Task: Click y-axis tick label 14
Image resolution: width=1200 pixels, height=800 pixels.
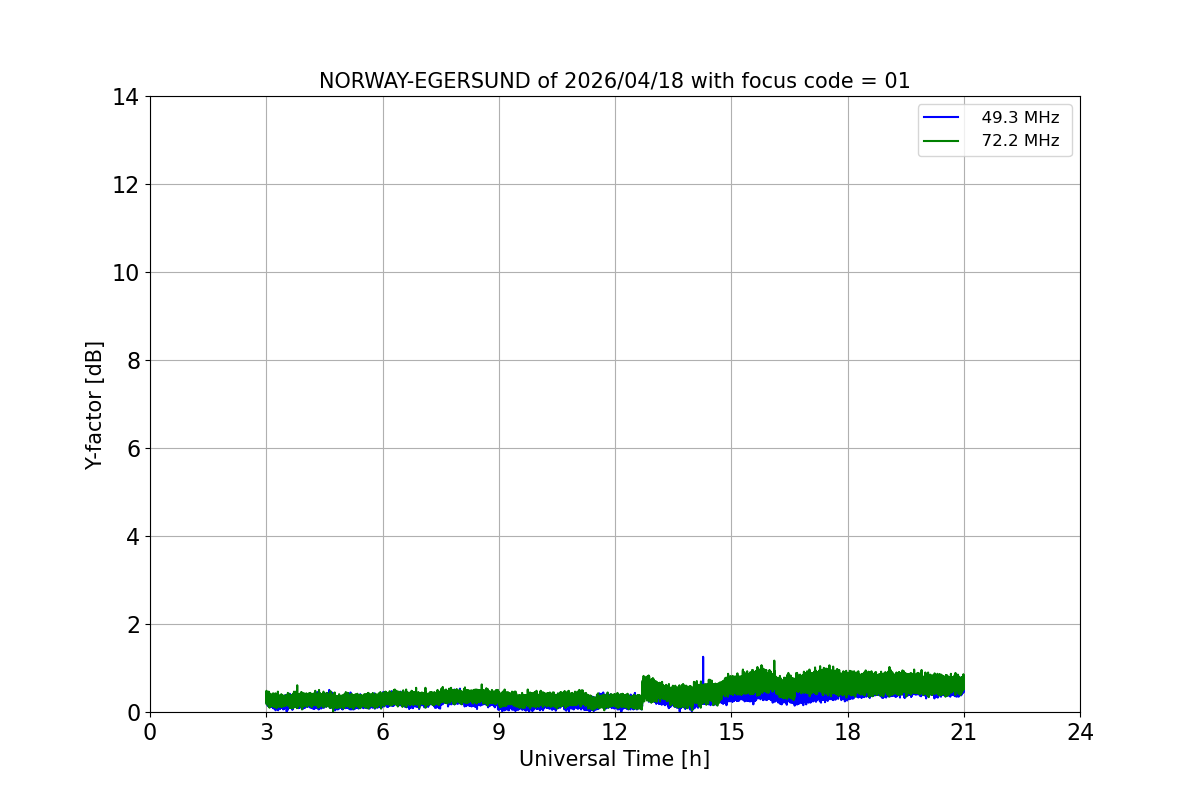Action: tap(126, 97)
